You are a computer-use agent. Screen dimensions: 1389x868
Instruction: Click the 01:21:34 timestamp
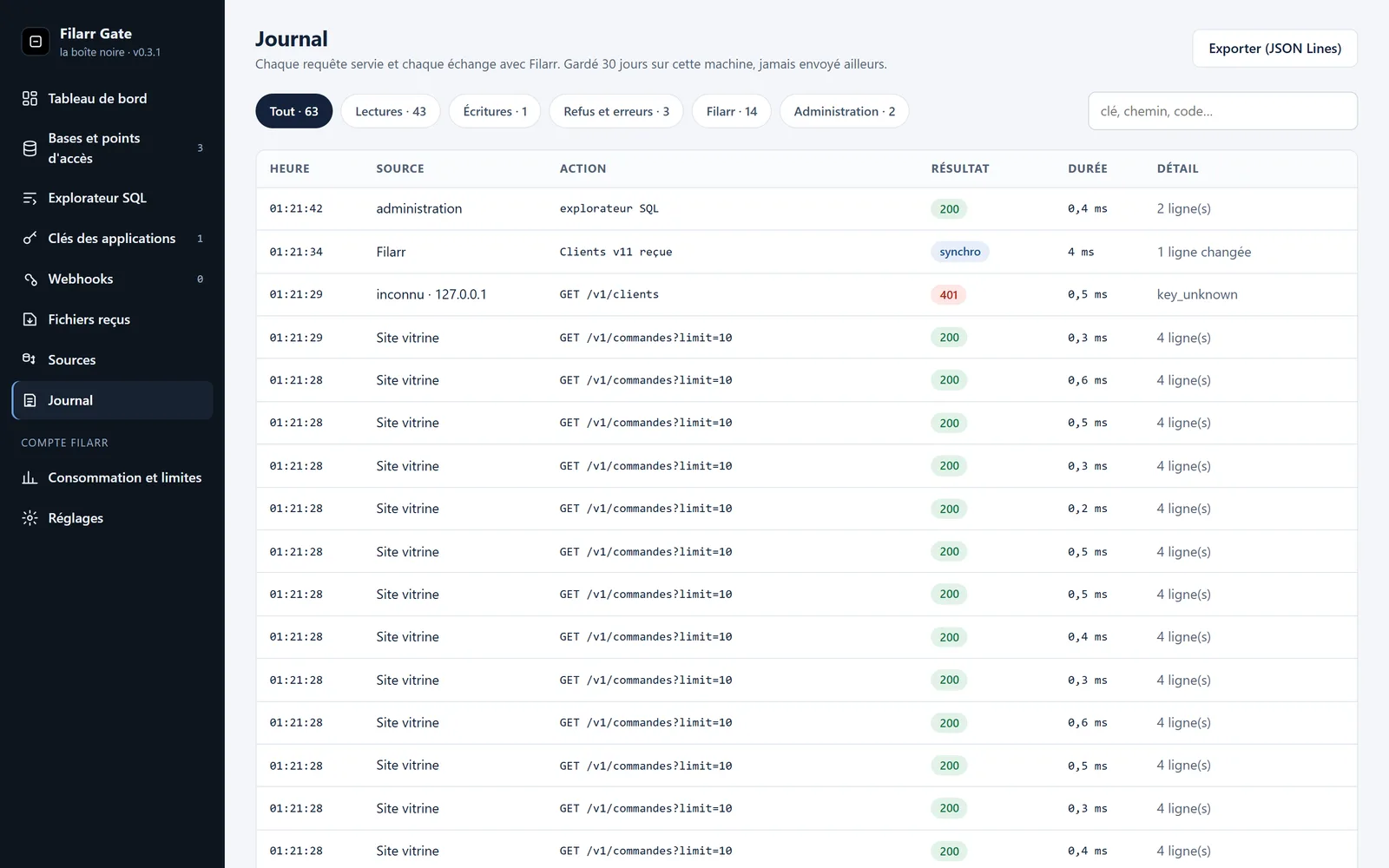(296, 252)
